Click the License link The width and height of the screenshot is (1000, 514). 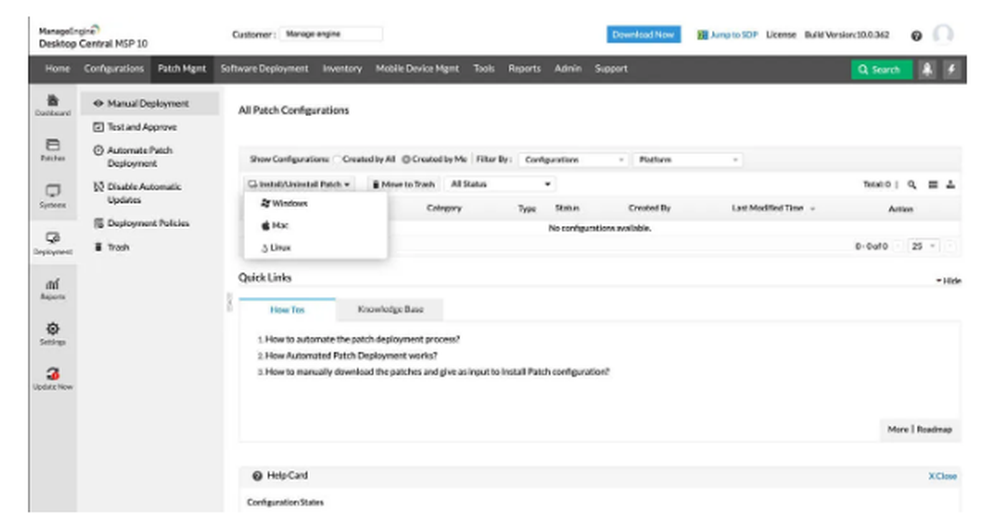(781, 34)
